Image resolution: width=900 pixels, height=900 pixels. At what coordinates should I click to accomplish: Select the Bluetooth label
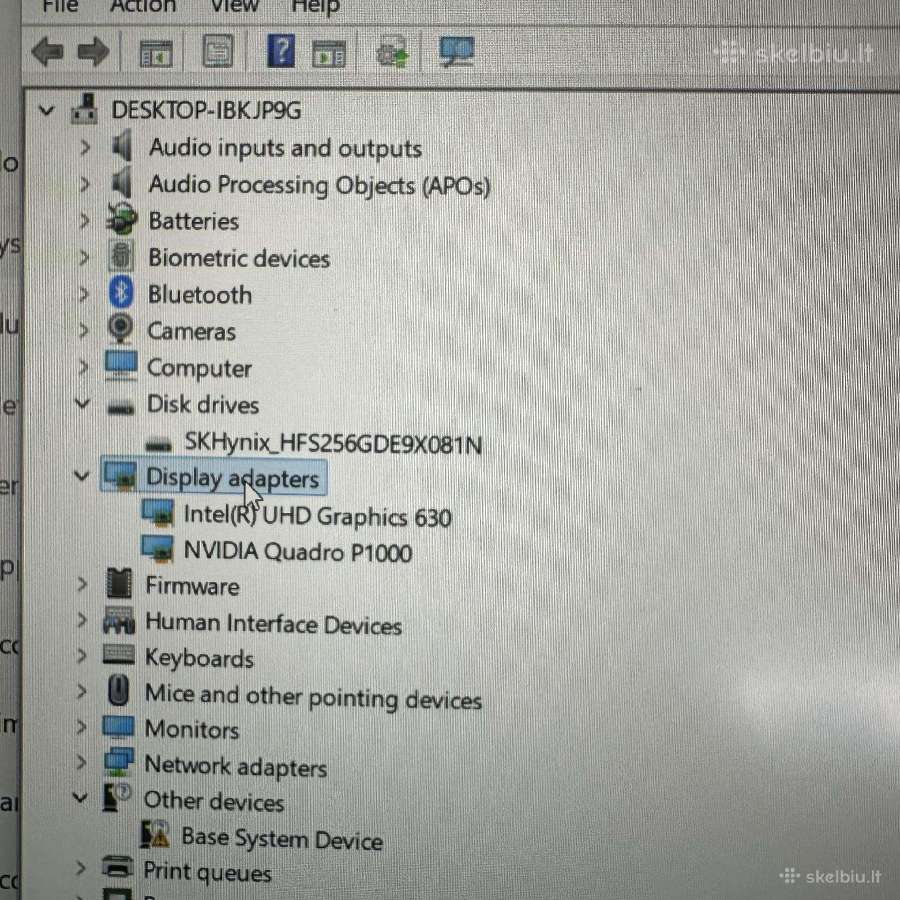[200, 294]
